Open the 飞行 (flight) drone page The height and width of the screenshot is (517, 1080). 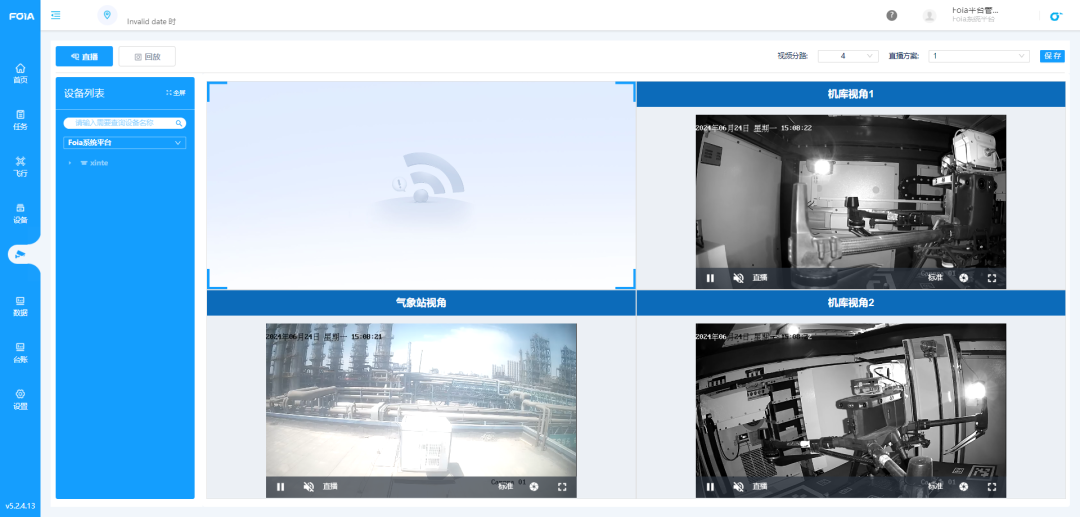20,166
